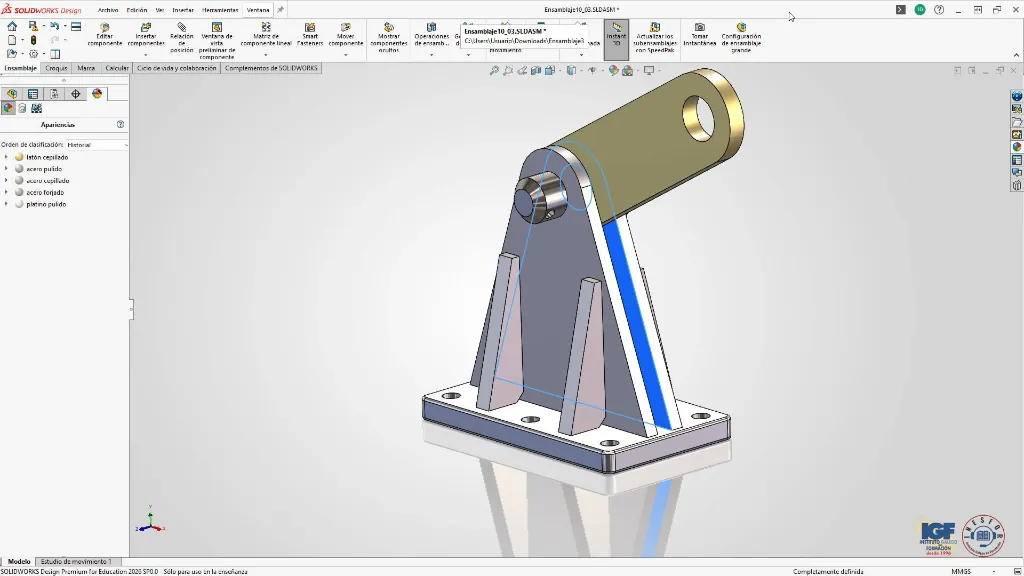Image resolution: width=1024 pixels, height=576 pixels.
Task: Open Insertar menu
Action: tap(183, 10)
